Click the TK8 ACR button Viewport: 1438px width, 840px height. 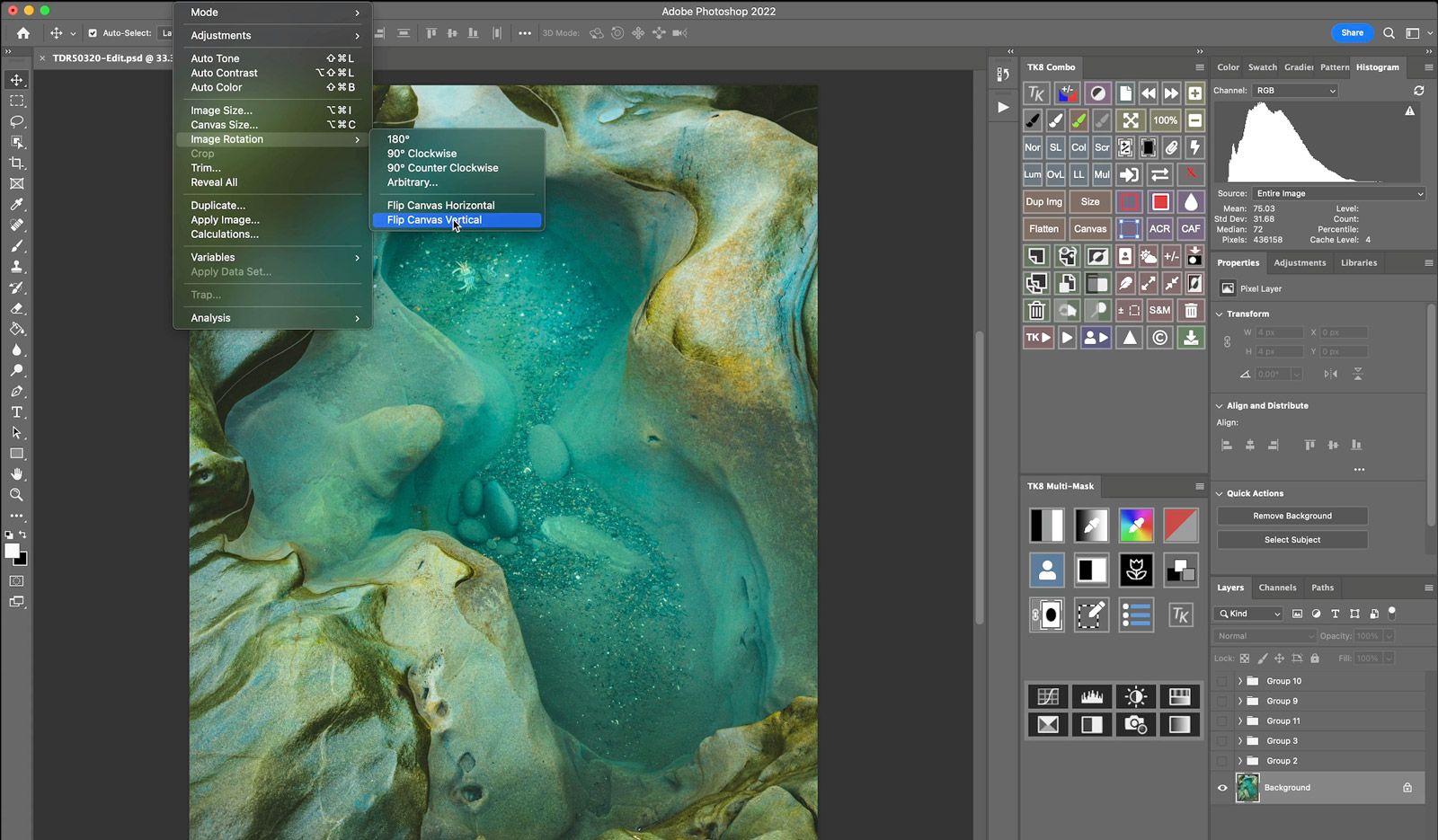coord(1159,229)
